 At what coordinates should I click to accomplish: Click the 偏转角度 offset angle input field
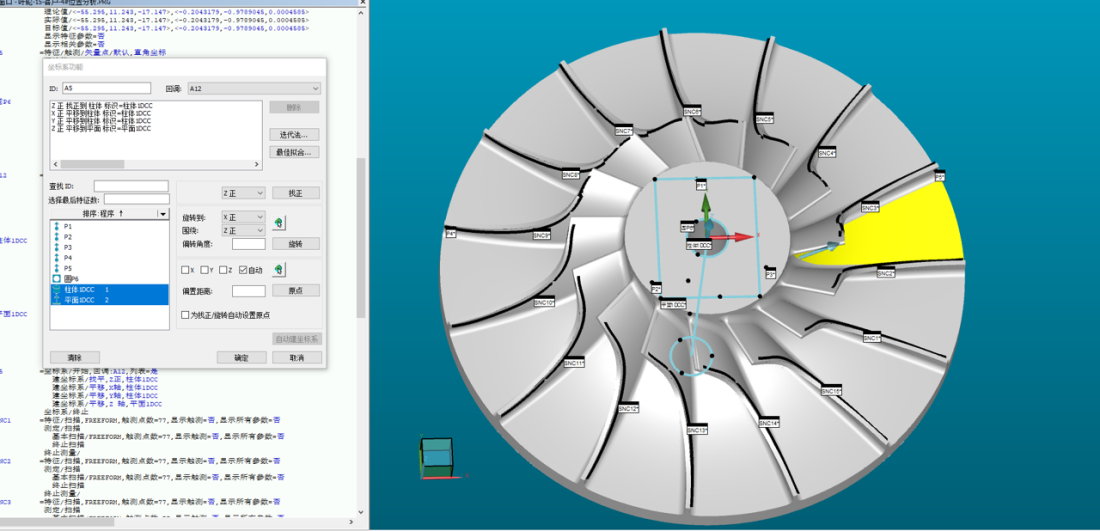coord(248,243)
